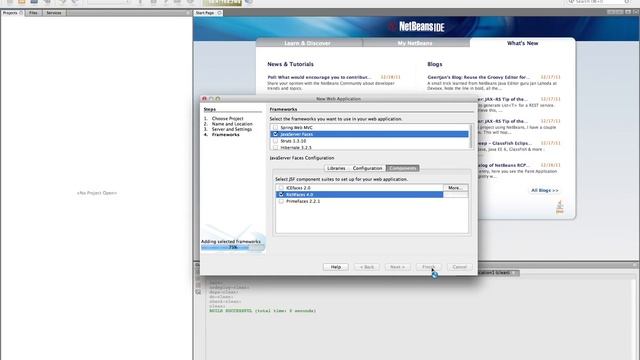Check the Spring Web MVC framework
Image resolution: width=640 pixels, height=360 pixels.
point(276,127)
